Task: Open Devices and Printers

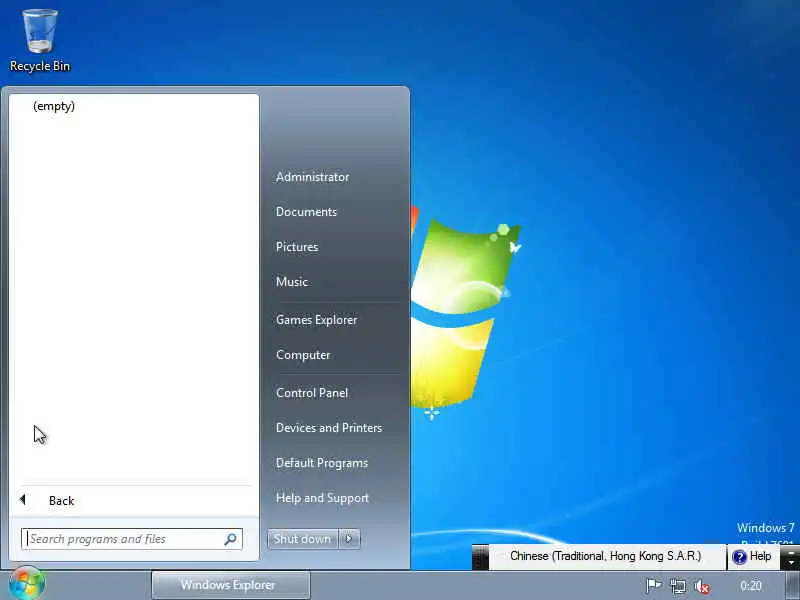Action: [329, 428]
